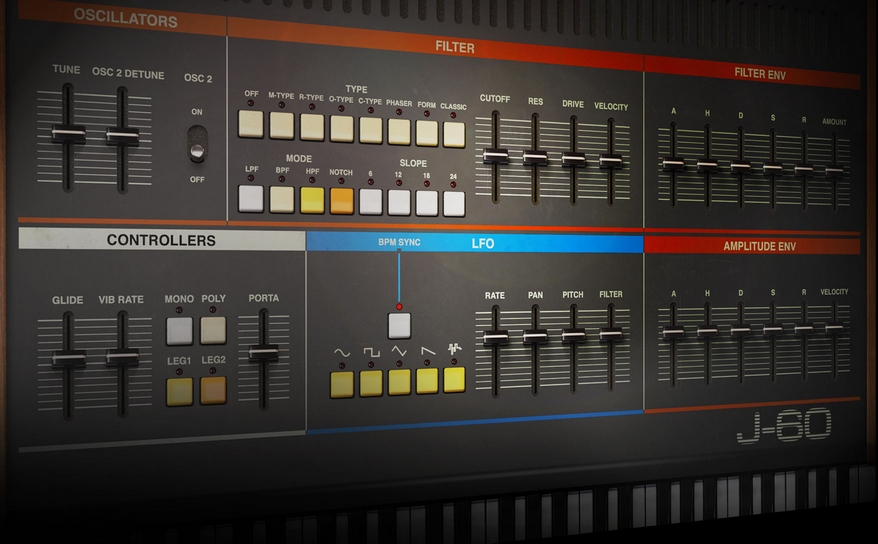Enable LEG1 legato mode

point(179,392)
